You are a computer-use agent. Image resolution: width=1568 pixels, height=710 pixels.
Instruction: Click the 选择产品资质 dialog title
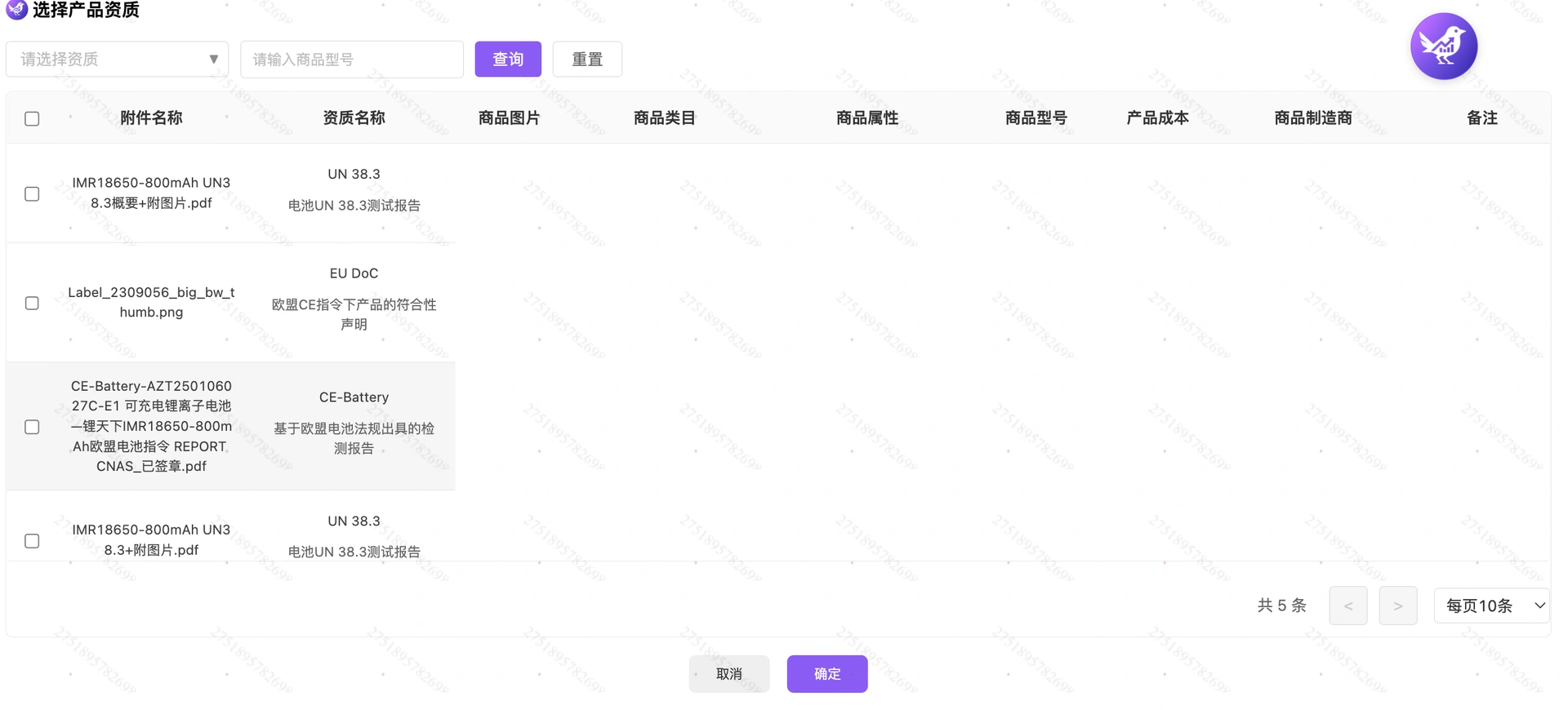(x=86, y=10)
